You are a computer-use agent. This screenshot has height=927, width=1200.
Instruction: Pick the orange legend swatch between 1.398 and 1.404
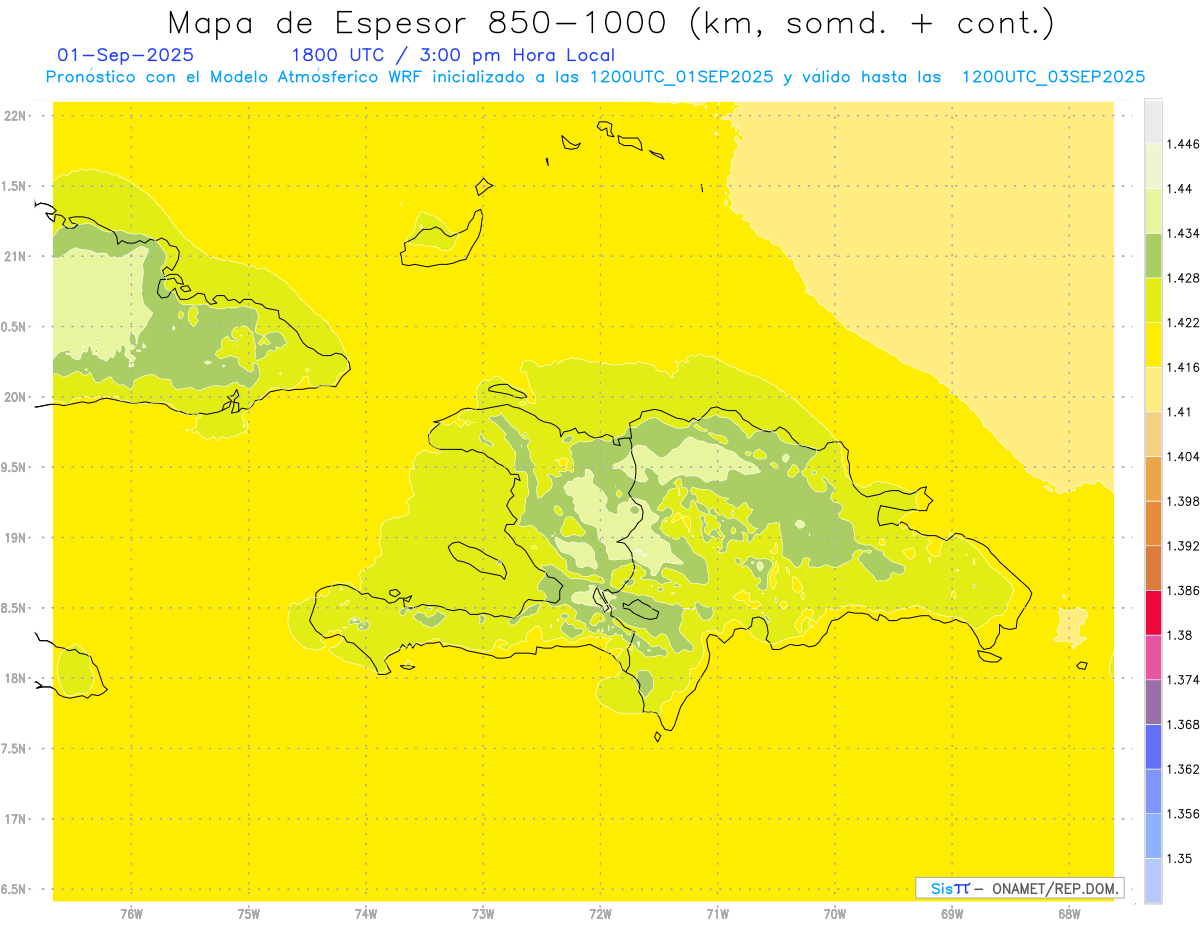[x=1153, y=478]
